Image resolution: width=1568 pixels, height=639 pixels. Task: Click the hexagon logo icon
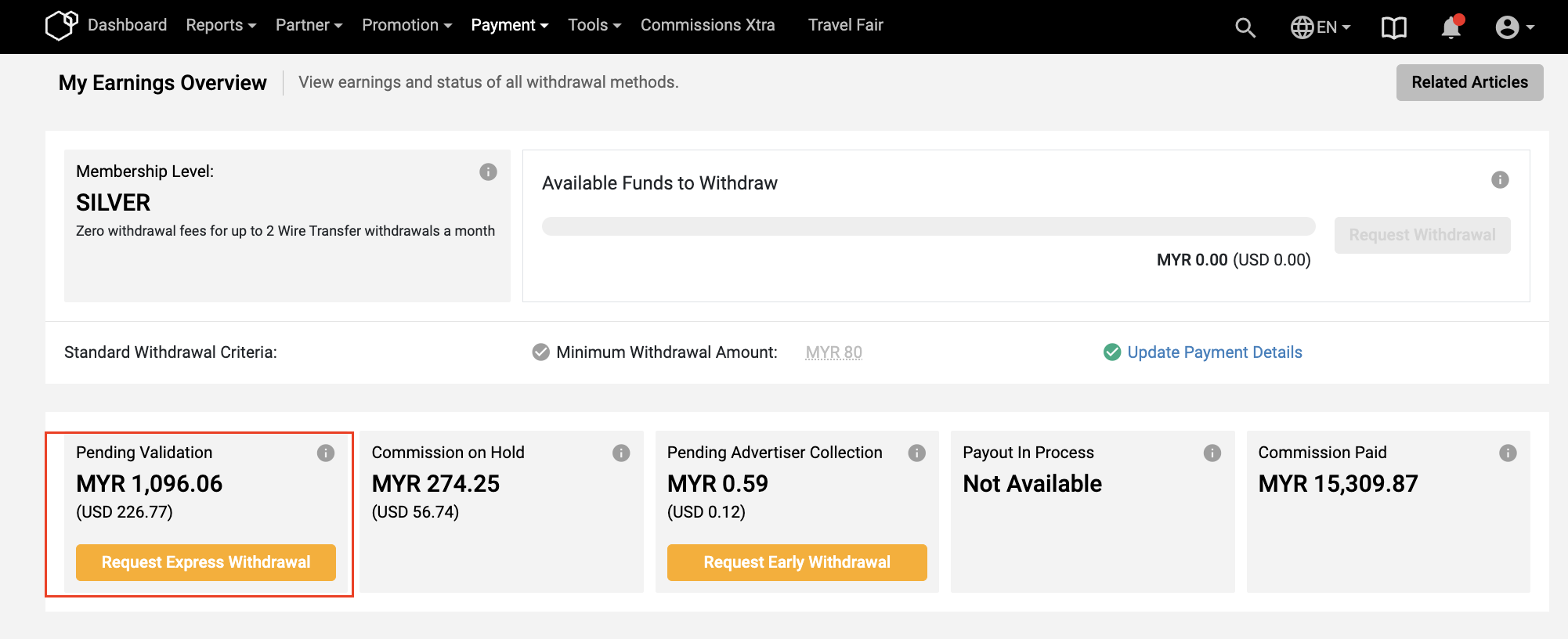[x=62, y=25]
